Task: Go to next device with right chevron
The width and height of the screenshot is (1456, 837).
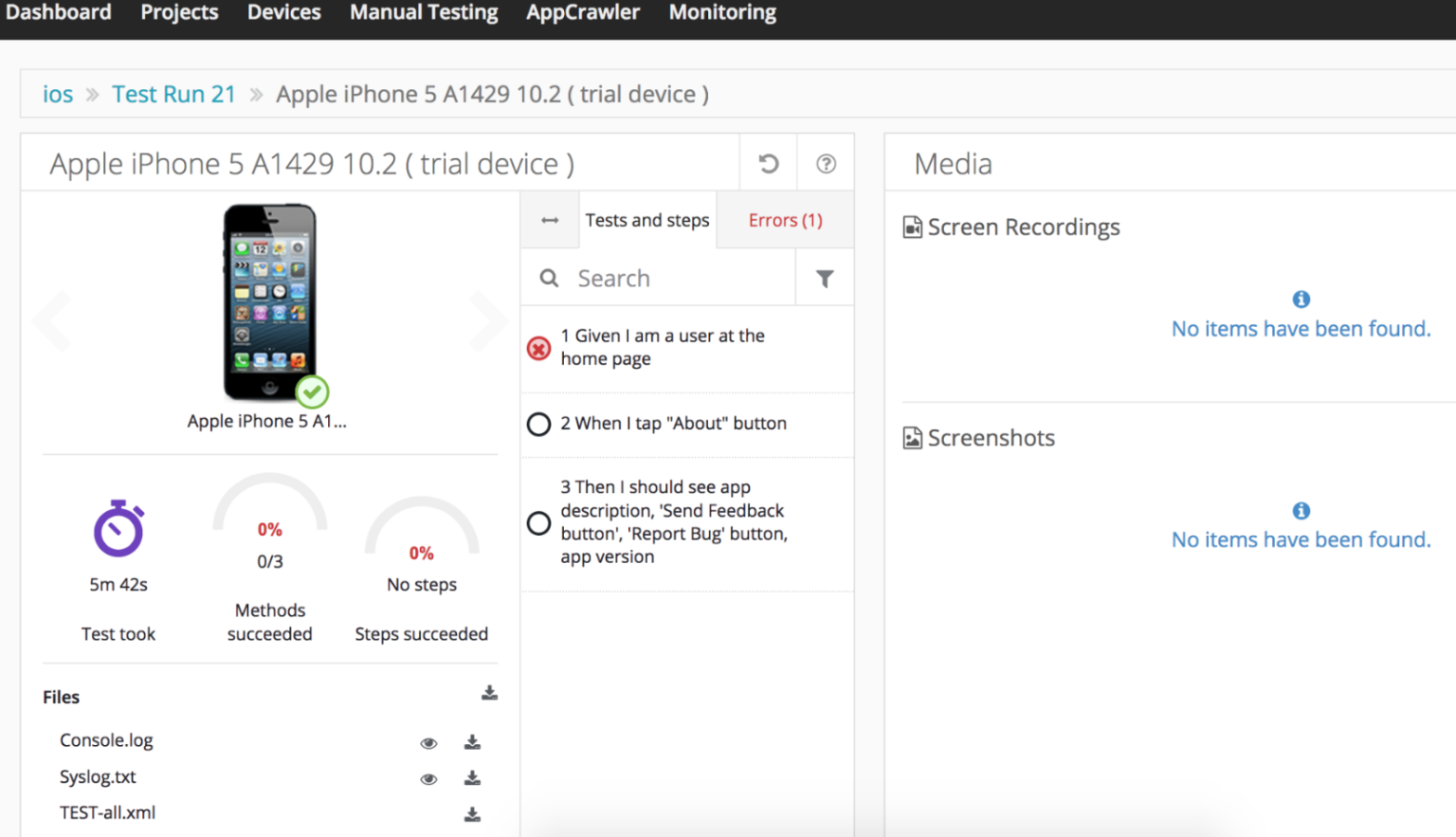Action: click(x=488, y=320)
